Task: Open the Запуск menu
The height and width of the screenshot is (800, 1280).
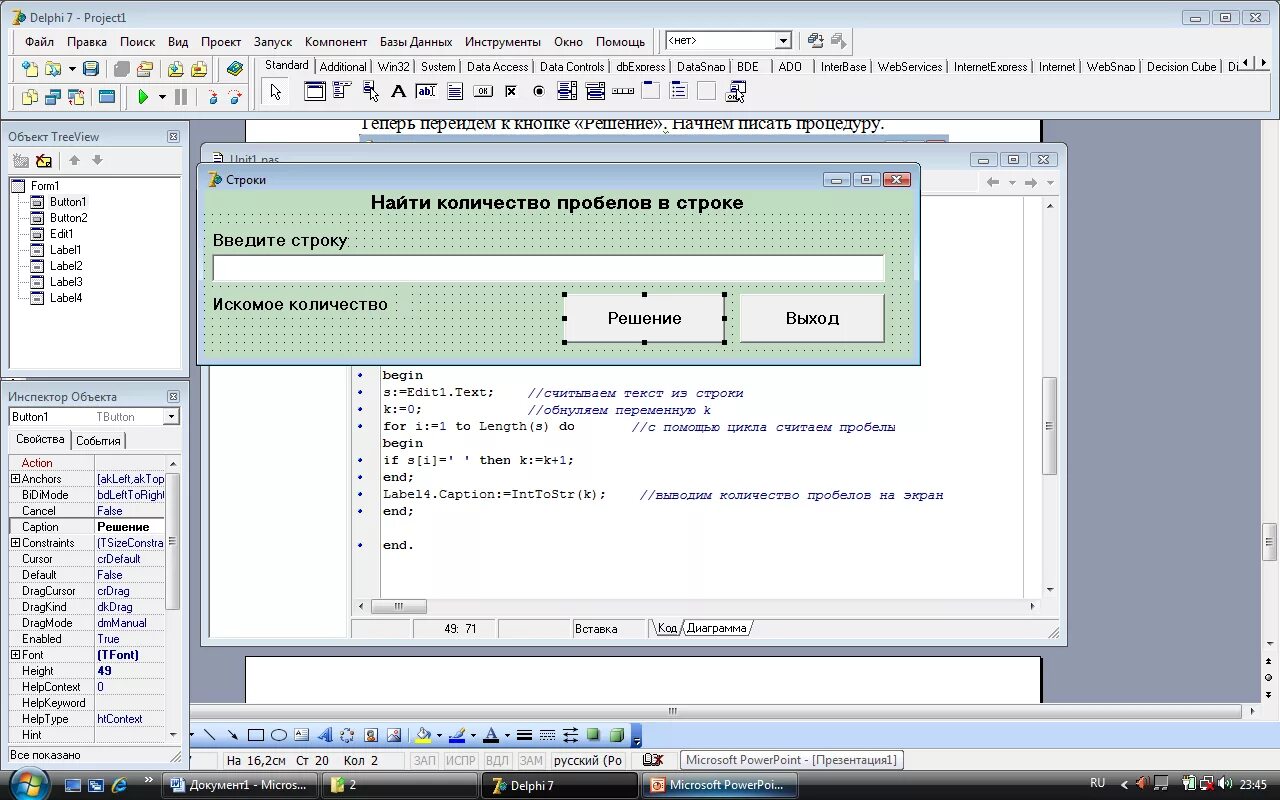Action: pyautogui.click(x=273, y=42)
